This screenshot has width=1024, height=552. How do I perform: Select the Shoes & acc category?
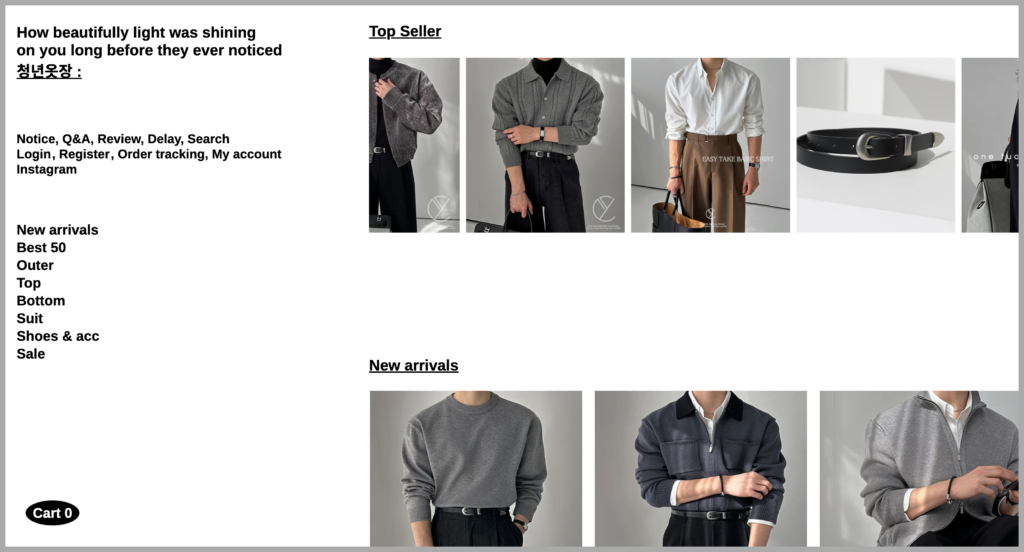pos(57,336)
